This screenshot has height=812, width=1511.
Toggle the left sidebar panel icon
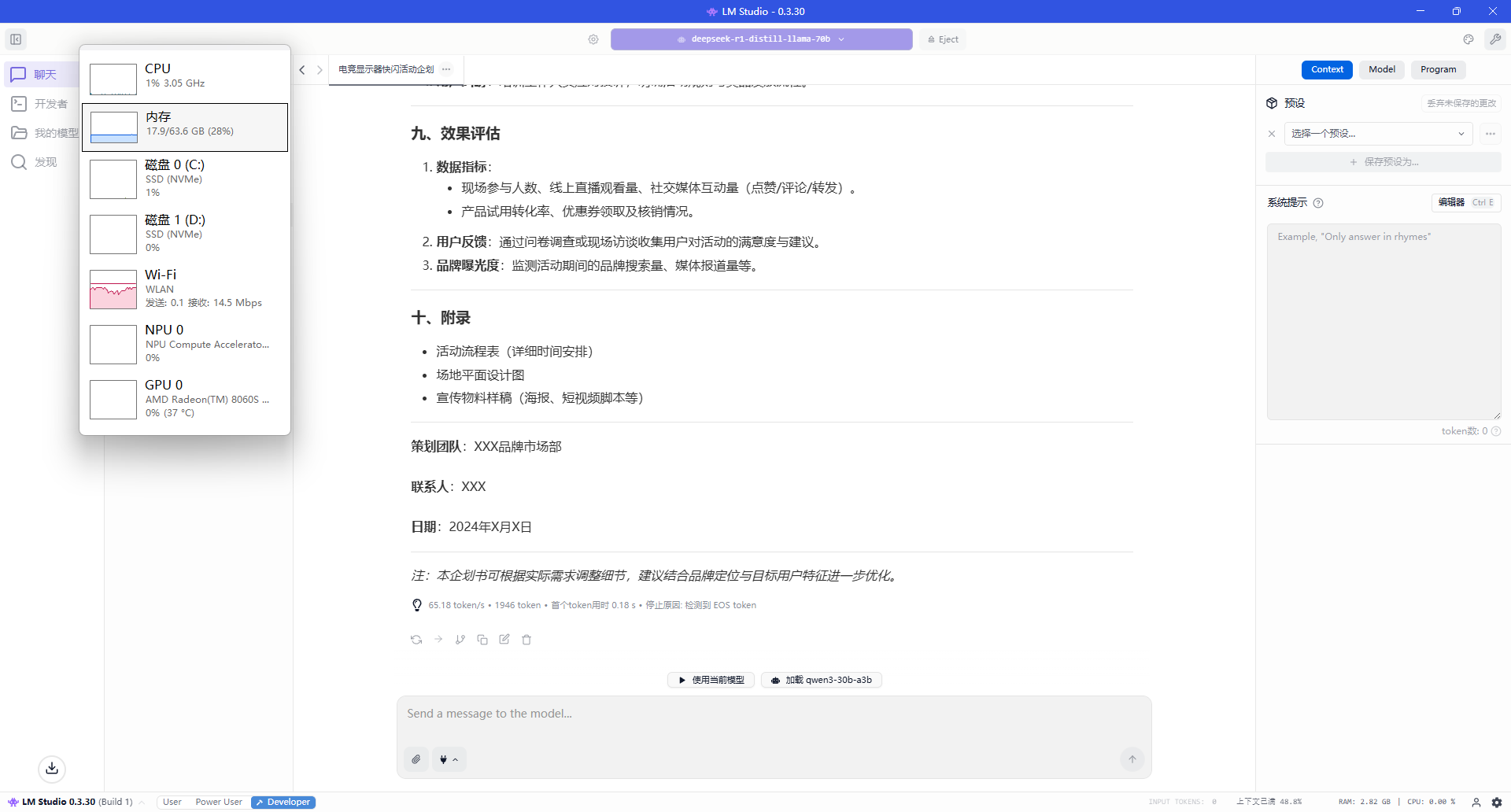pos(16,39)
